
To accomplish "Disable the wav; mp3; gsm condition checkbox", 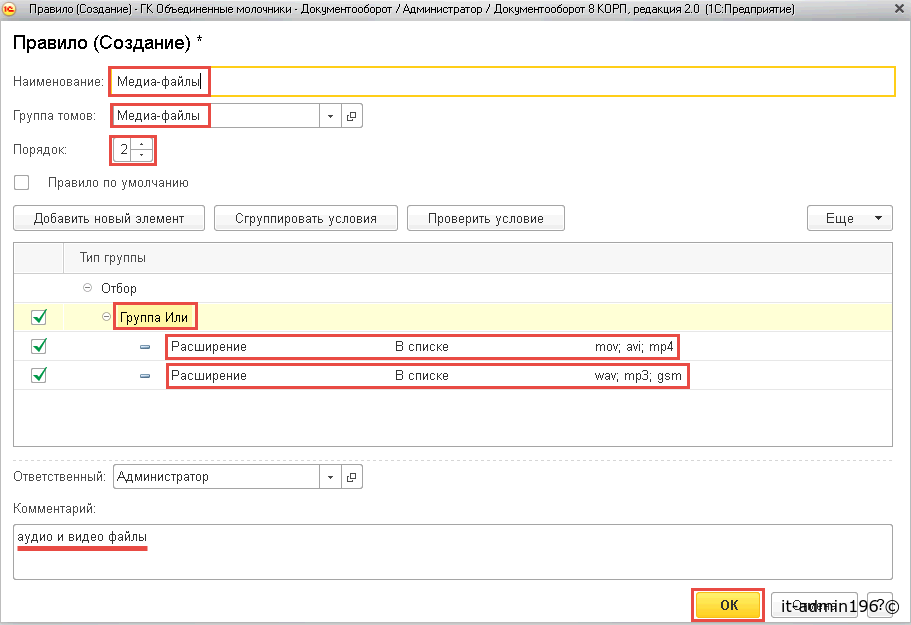I will tap(39, 376).
